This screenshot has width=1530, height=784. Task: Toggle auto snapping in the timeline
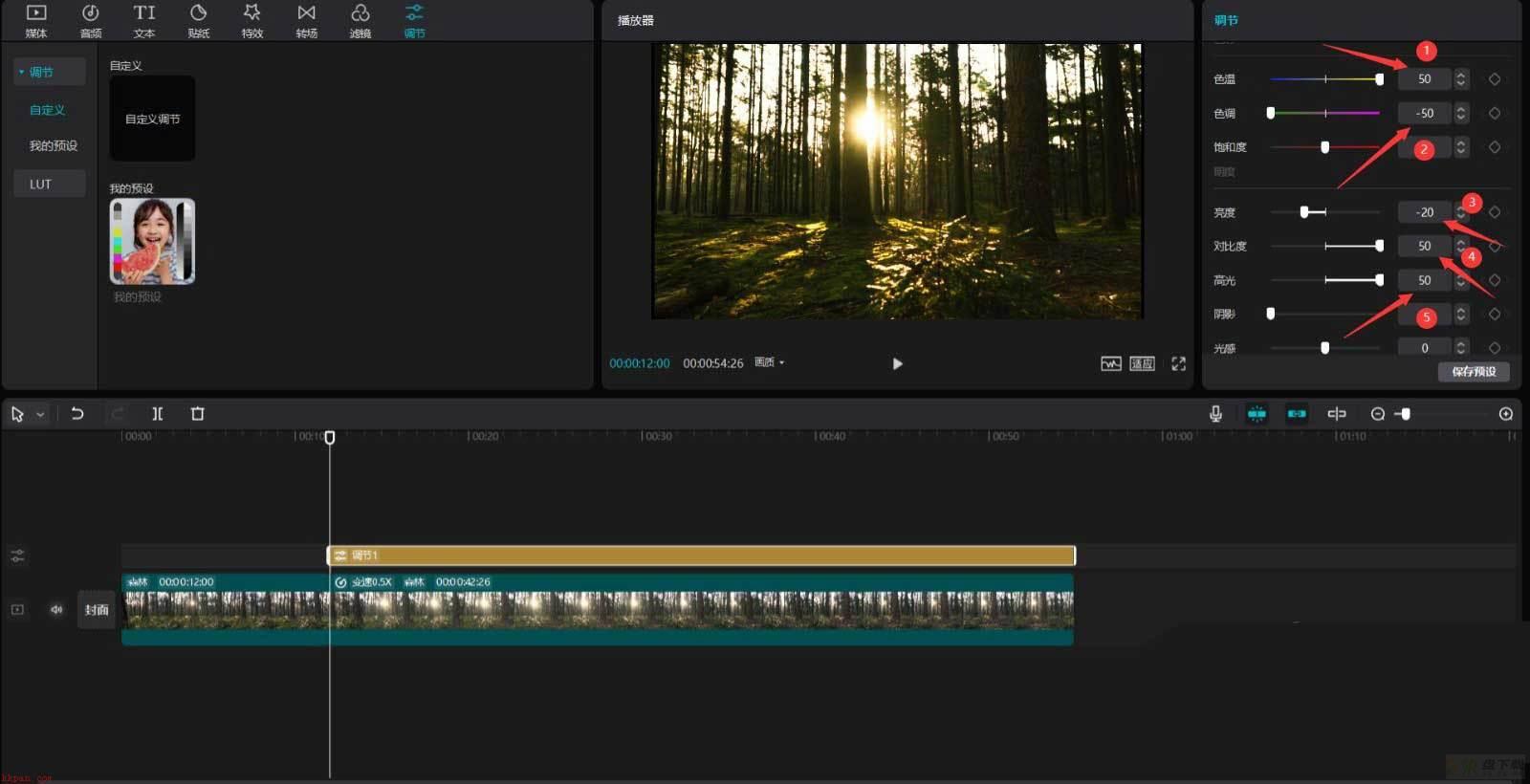tap(1297, 414)
